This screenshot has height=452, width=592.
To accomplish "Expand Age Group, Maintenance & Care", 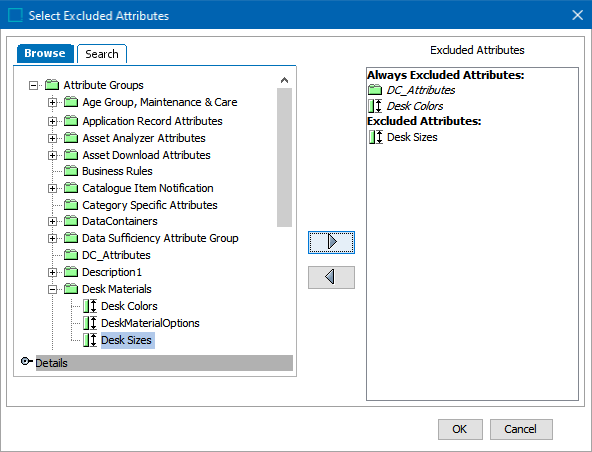I will pos(52,102).
